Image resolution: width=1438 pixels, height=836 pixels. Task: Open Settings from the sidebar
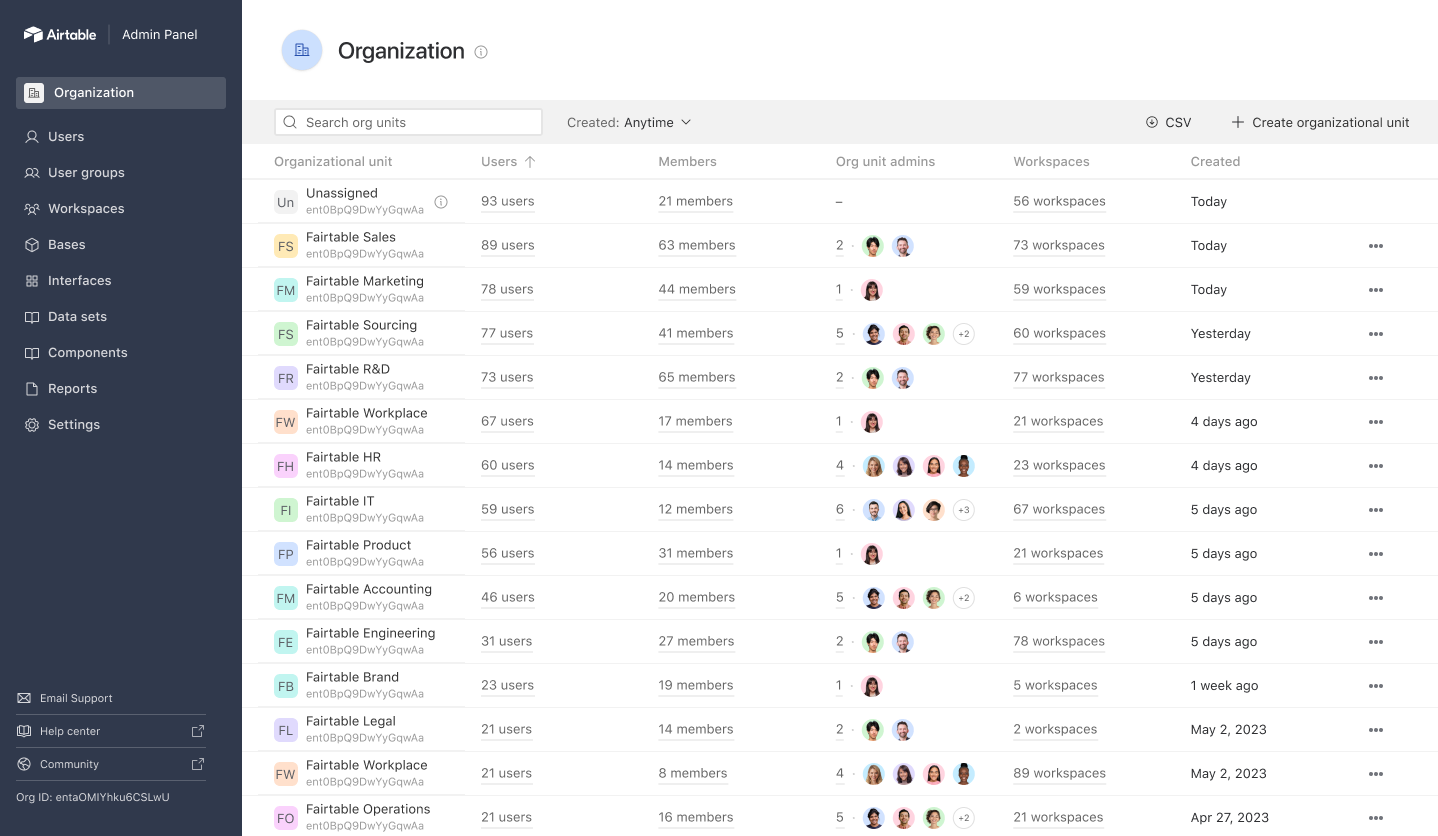point(73,424)
